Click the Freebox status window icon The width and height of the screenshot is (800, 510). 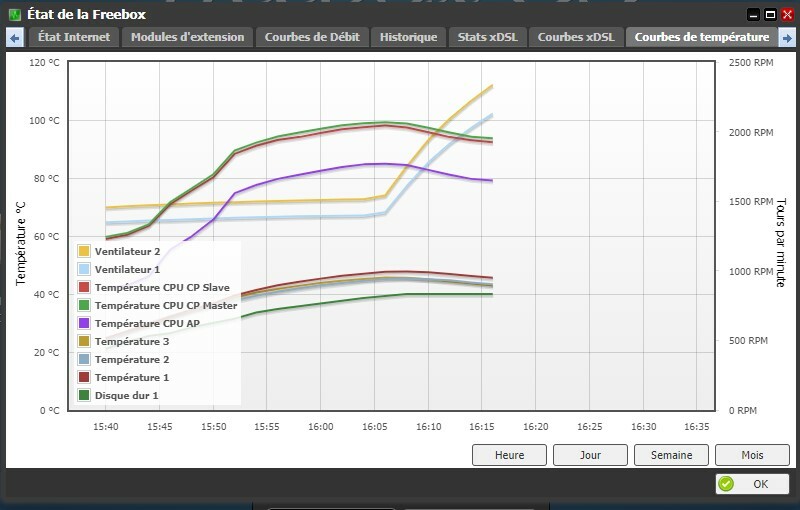15,14
